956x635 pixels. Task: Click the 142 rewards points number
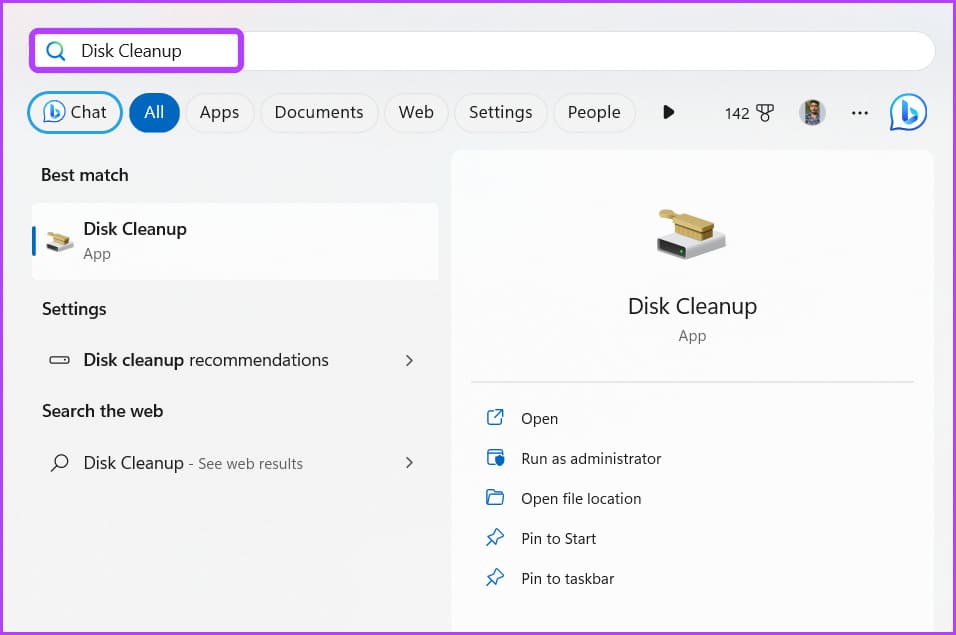tap(737, 113)
